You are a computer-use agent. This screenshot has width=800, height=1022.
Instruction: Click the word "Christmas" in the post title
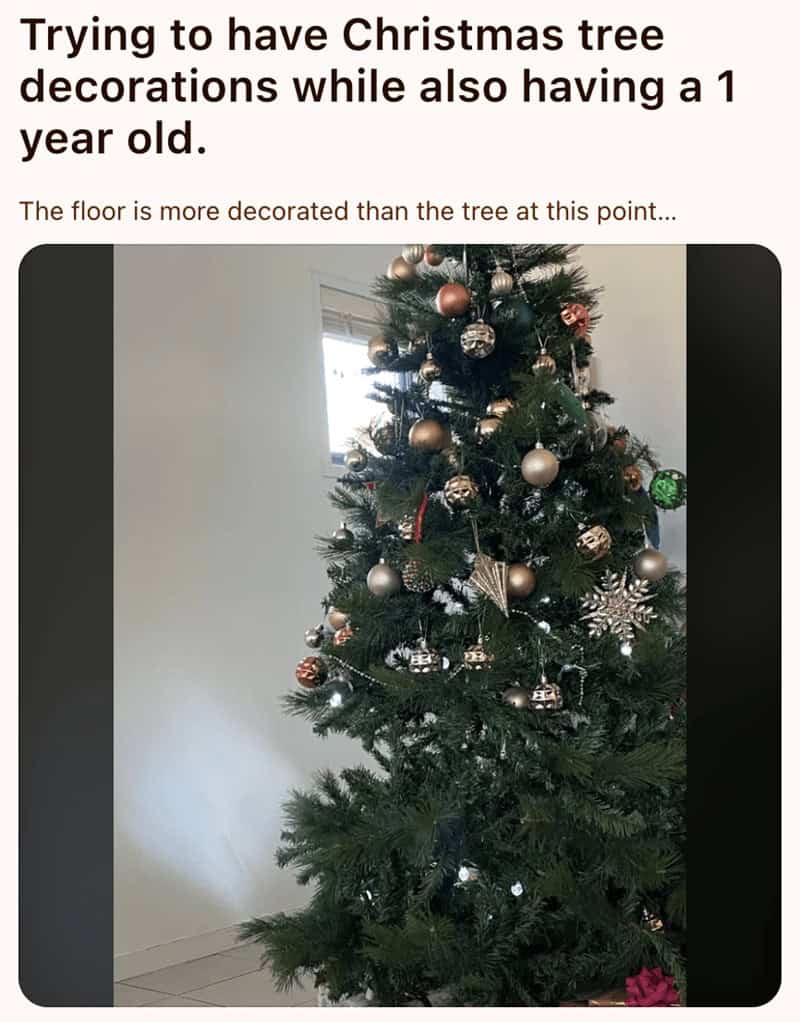[x=451, y=35]
